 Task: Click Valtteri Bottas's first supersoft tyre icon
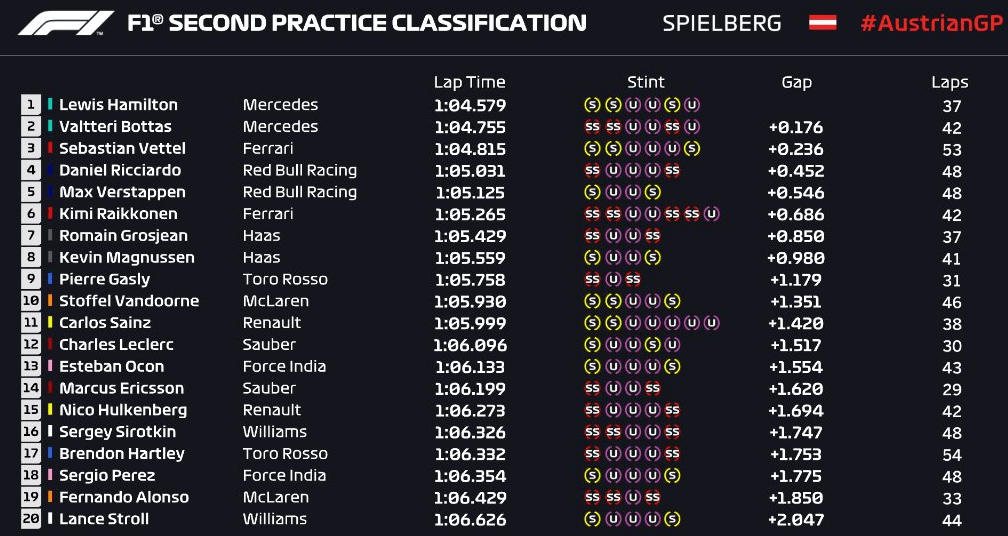click(x=591, y=127)
